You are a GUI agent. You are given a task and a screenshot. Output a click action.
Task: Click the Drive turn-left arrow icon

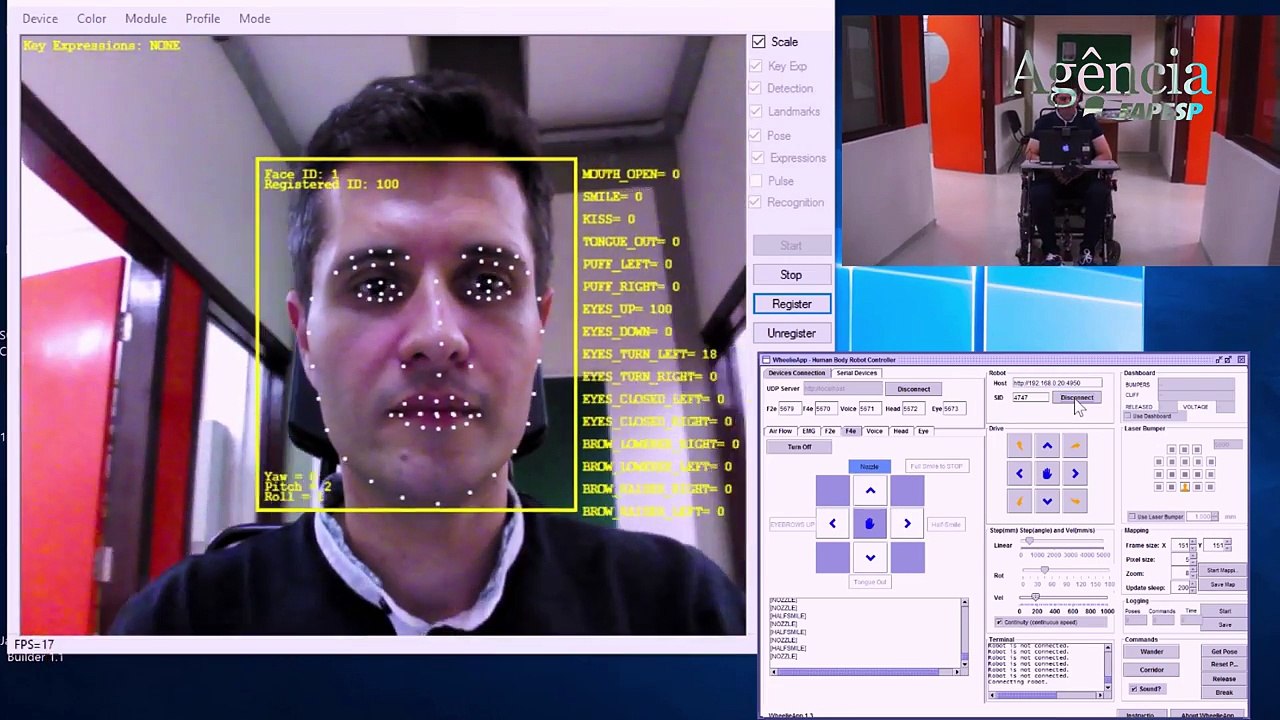tap(1019, 474)
